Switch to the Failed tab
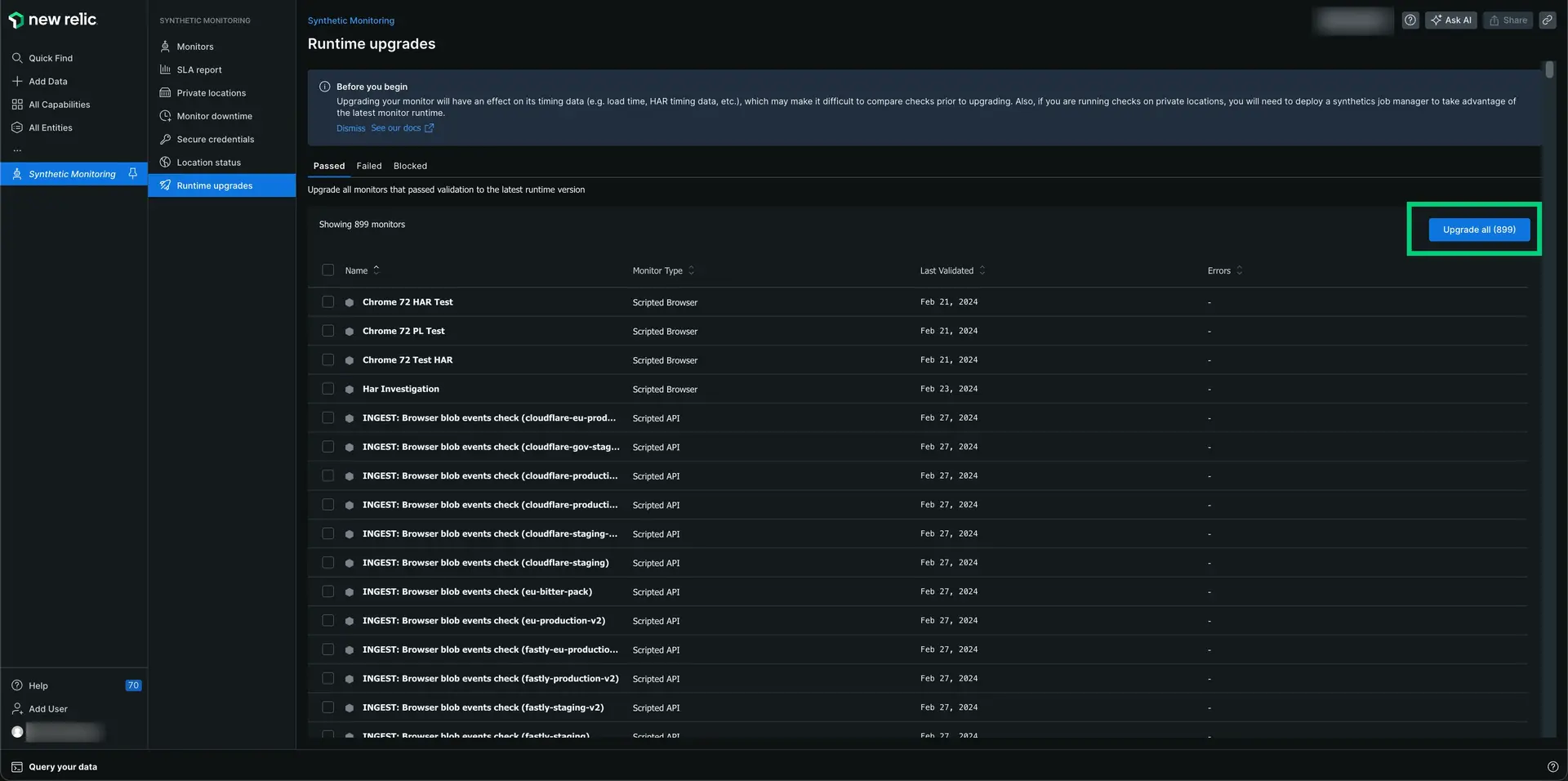The image size is (1568, 781). tap(368, 166)
